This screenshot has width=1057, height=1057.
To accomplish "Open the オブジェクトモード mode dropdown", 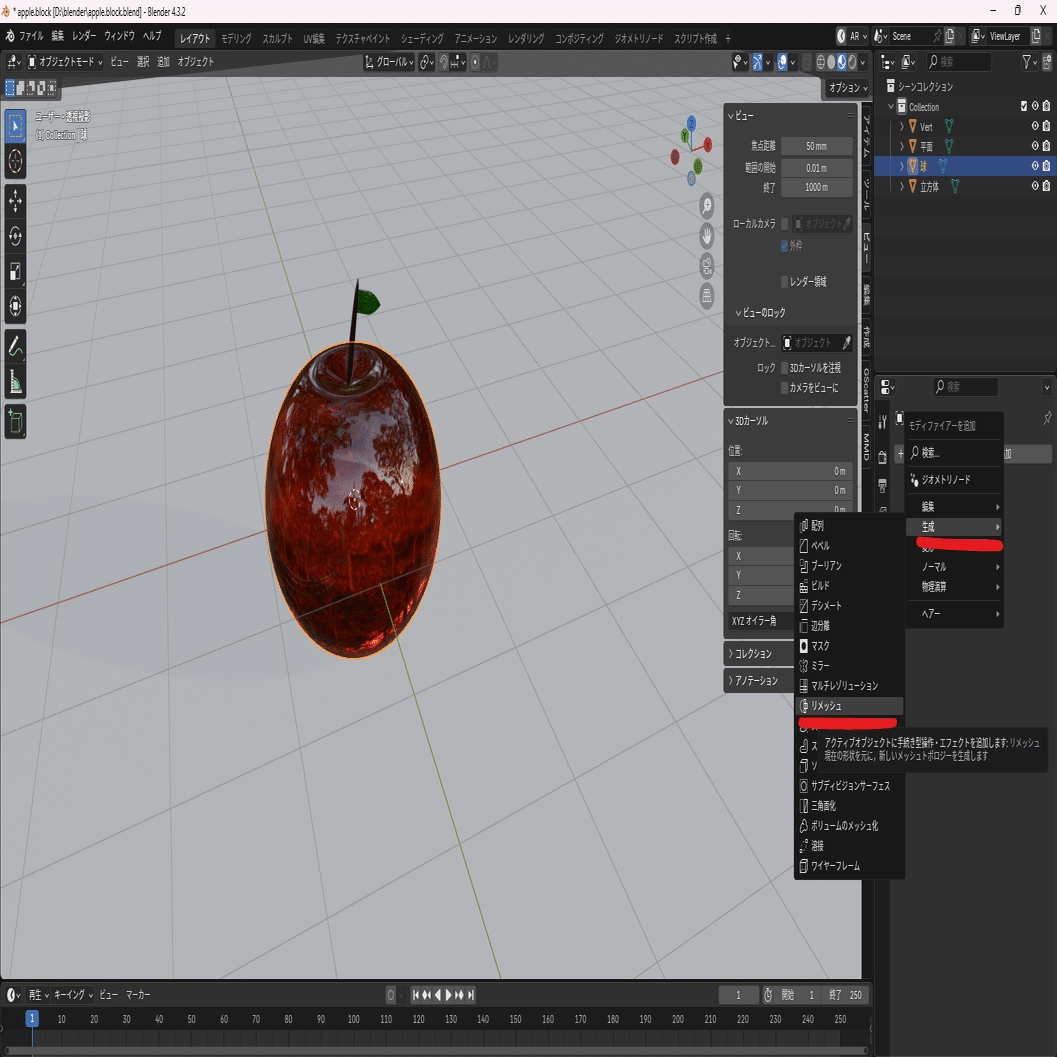I will [65, 62].
